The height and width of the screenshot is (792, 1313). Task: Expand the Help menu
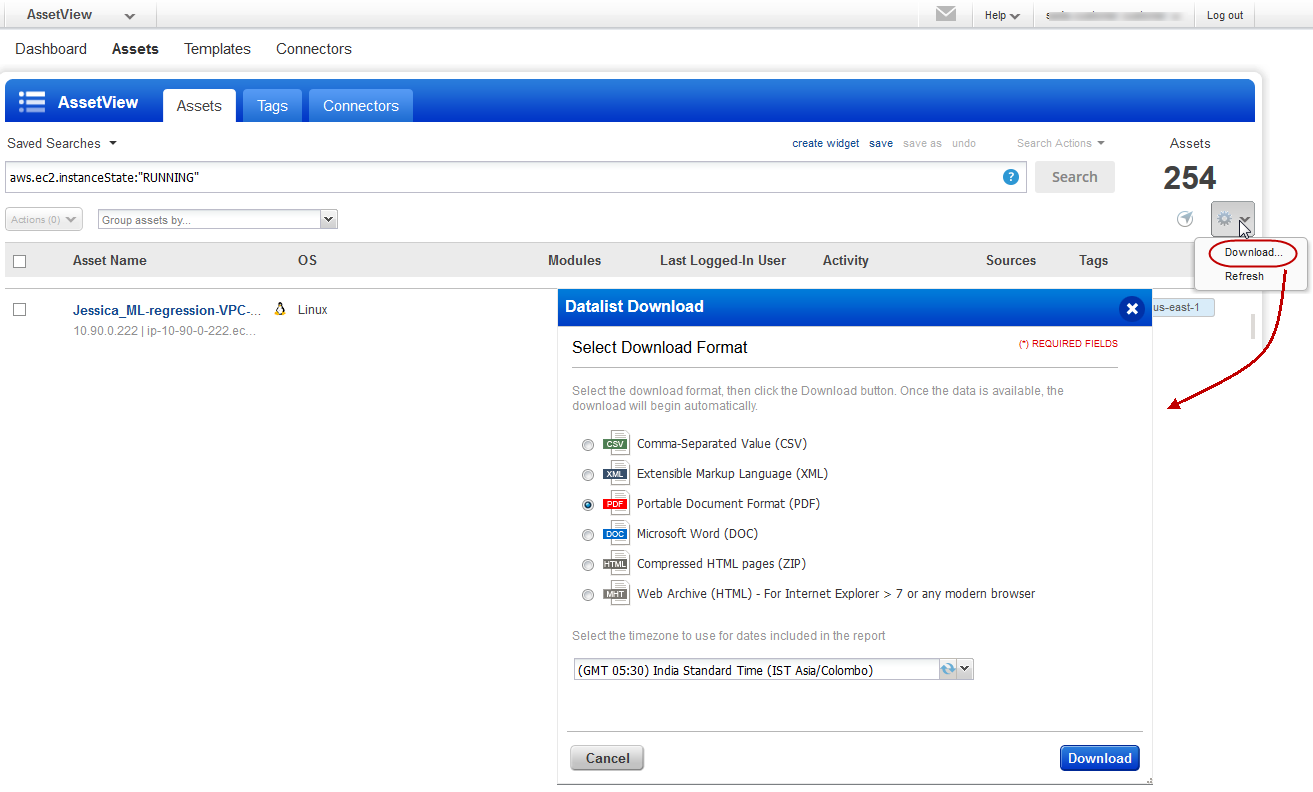point(1001,15)
